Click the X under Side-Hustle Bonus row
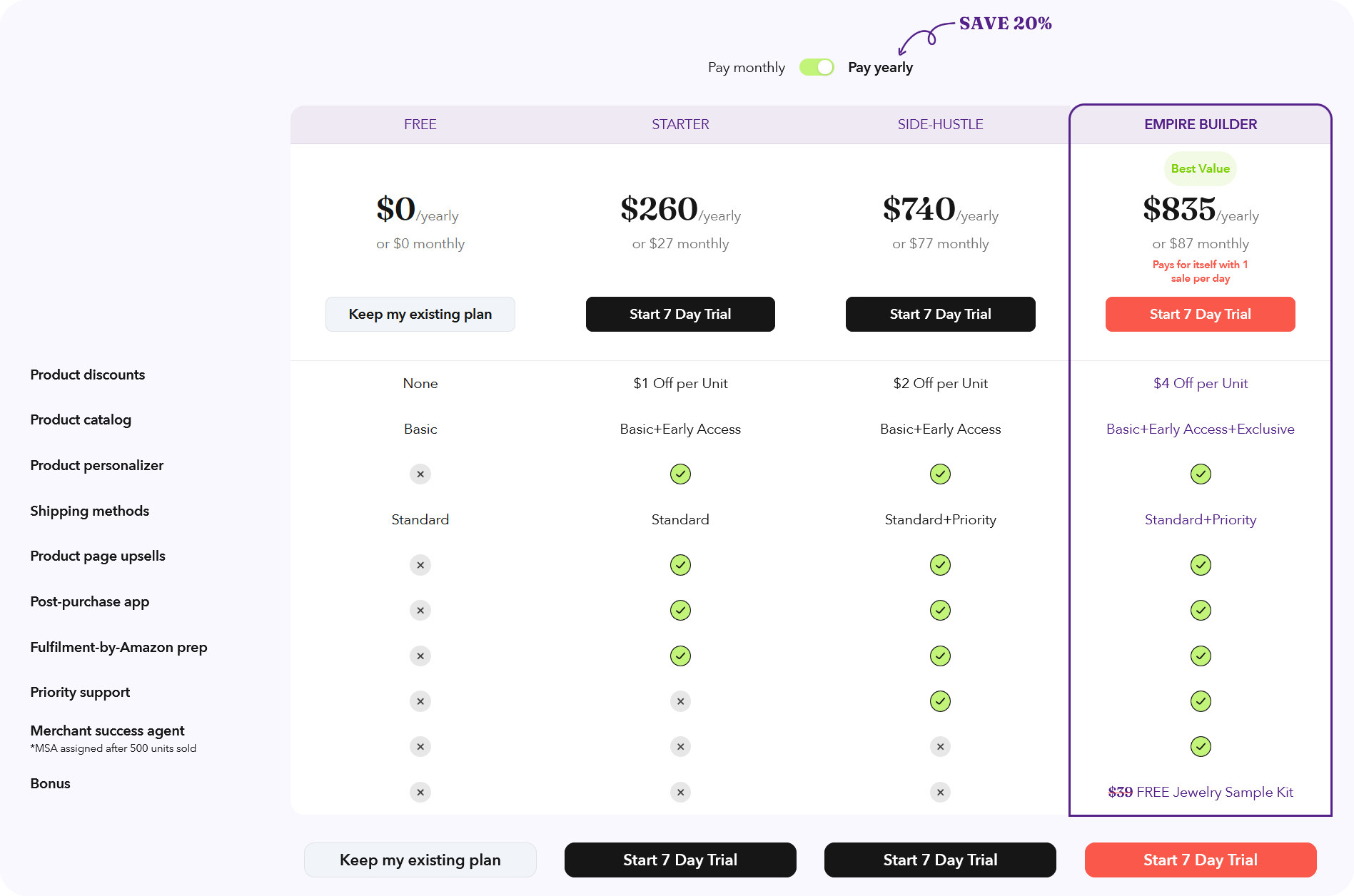The width and height of the screenshot is (1354, 896). tap(940, 792)
